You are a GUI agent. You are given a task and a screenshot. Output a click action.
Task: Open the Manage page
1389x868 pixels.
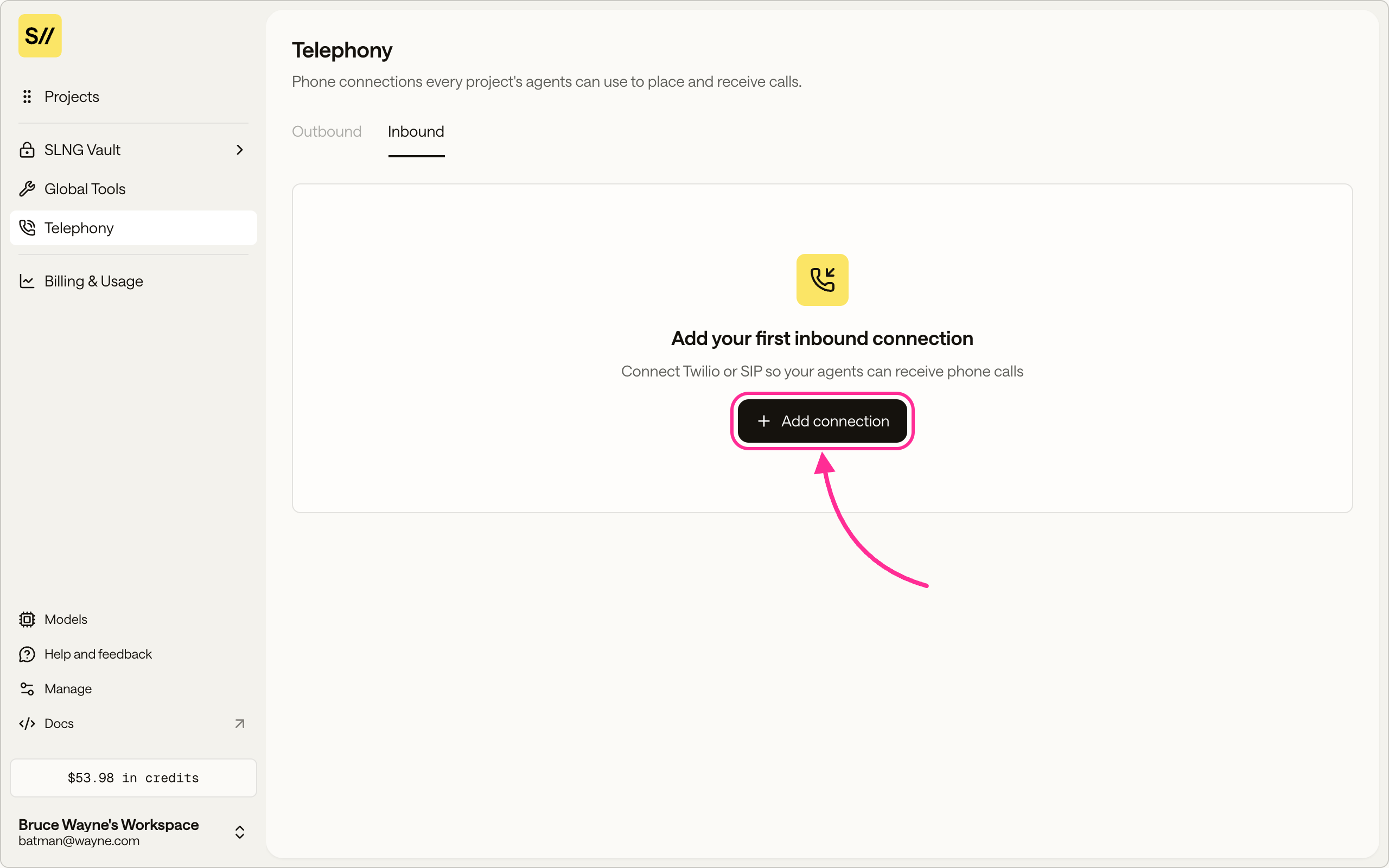click(x=133, y=689)
